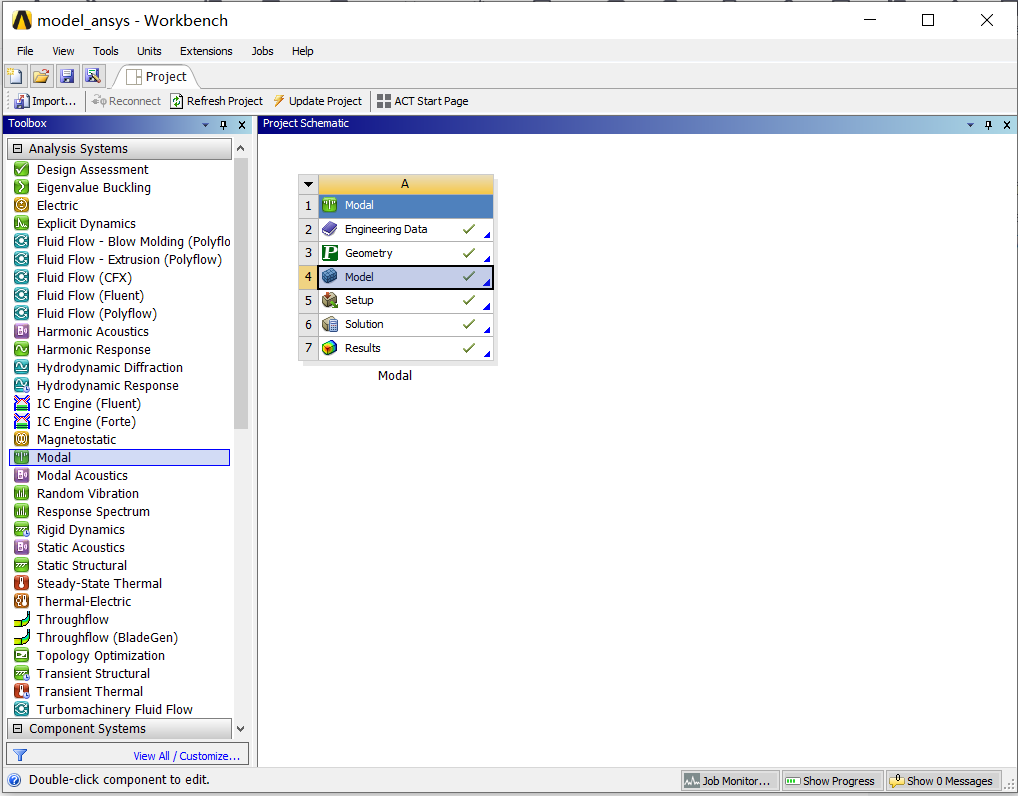Click Update Project

click(317, 101)
